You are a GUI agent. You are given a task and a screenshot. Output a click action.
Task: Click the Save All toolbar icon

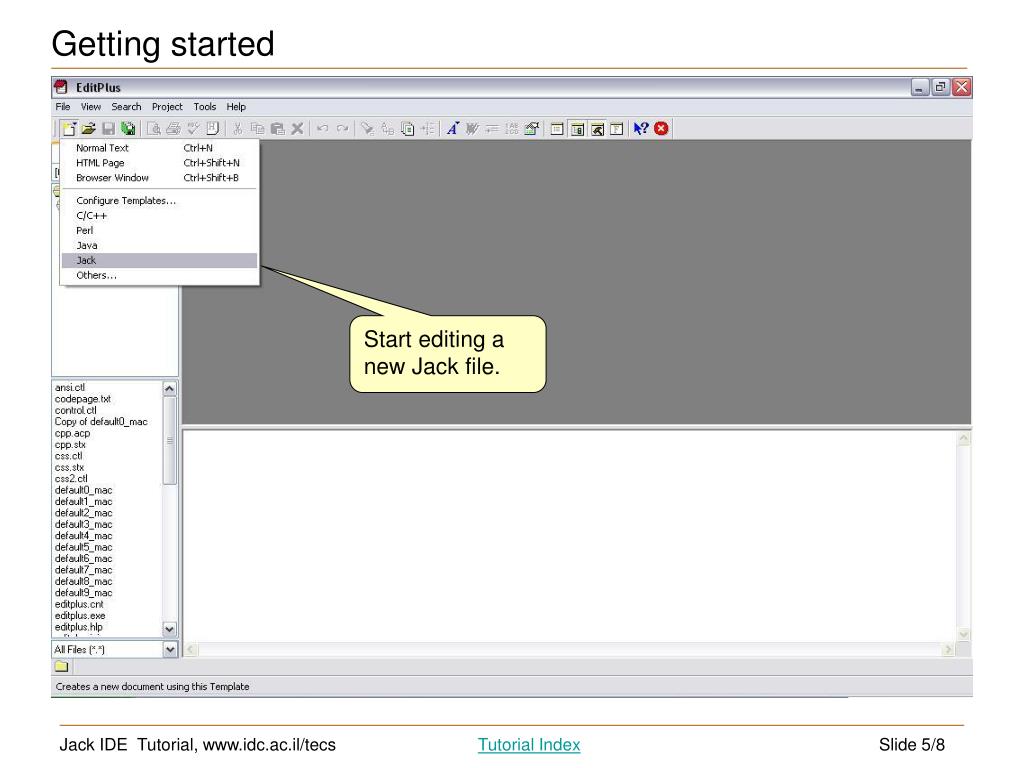pyautogui.click(x=128, y=129)
